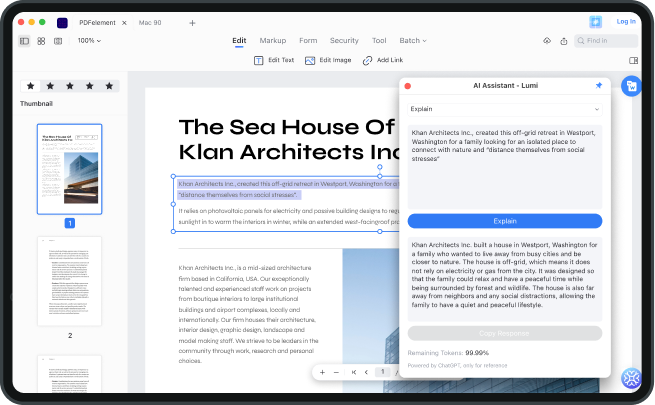Zoom in with the plus button
The height and width of the screenshot is (405, 655).
click(322, 372)
